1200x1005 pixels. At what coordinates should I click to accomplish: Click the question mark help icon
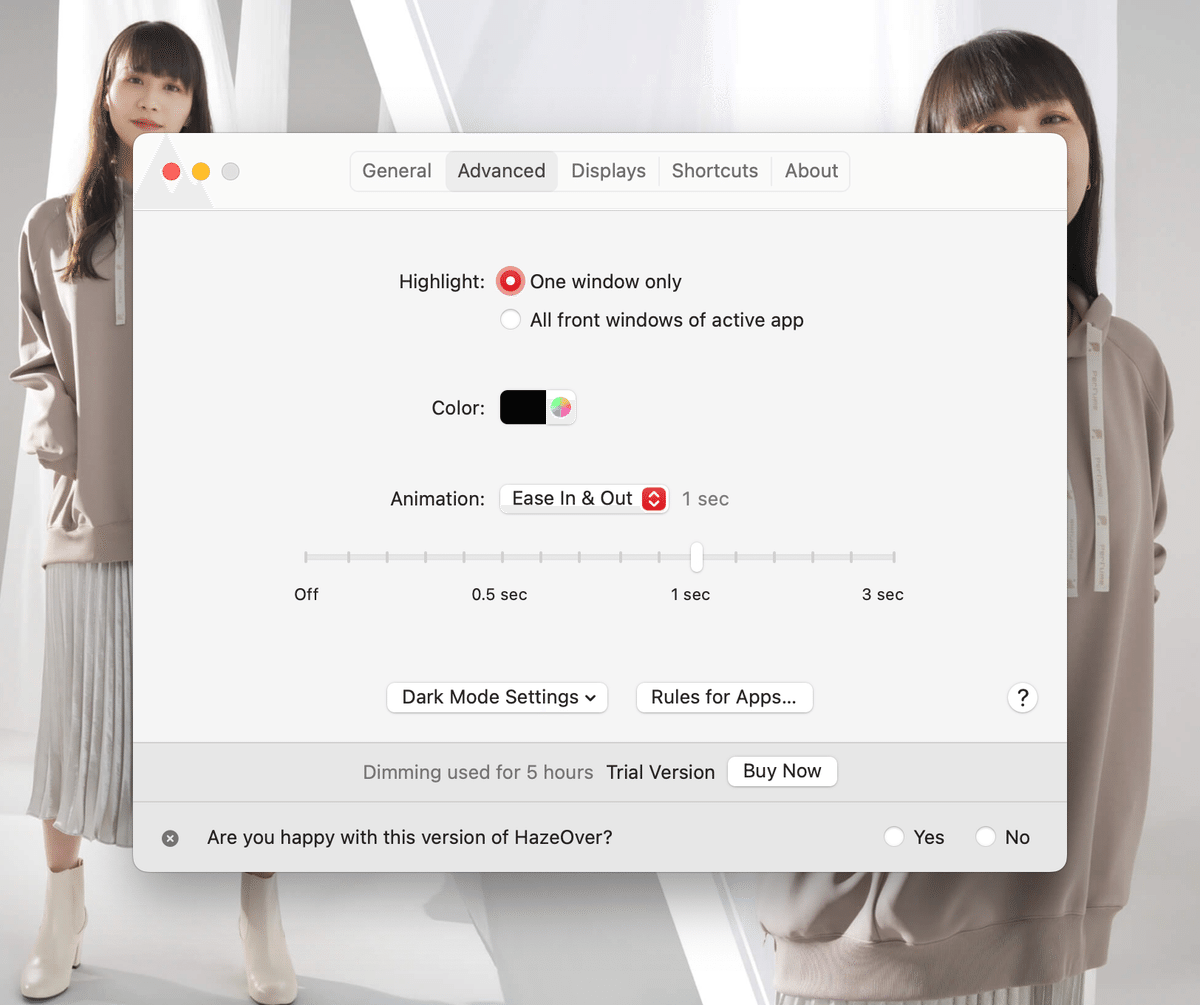(x=1022, y=697)
